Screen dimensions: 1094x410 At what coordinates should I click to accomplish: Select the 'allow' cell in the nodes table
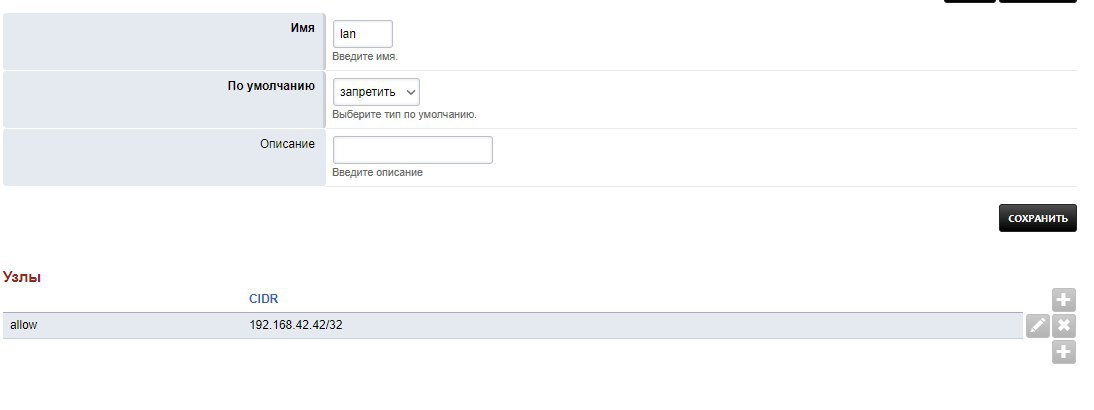(23, 325)
